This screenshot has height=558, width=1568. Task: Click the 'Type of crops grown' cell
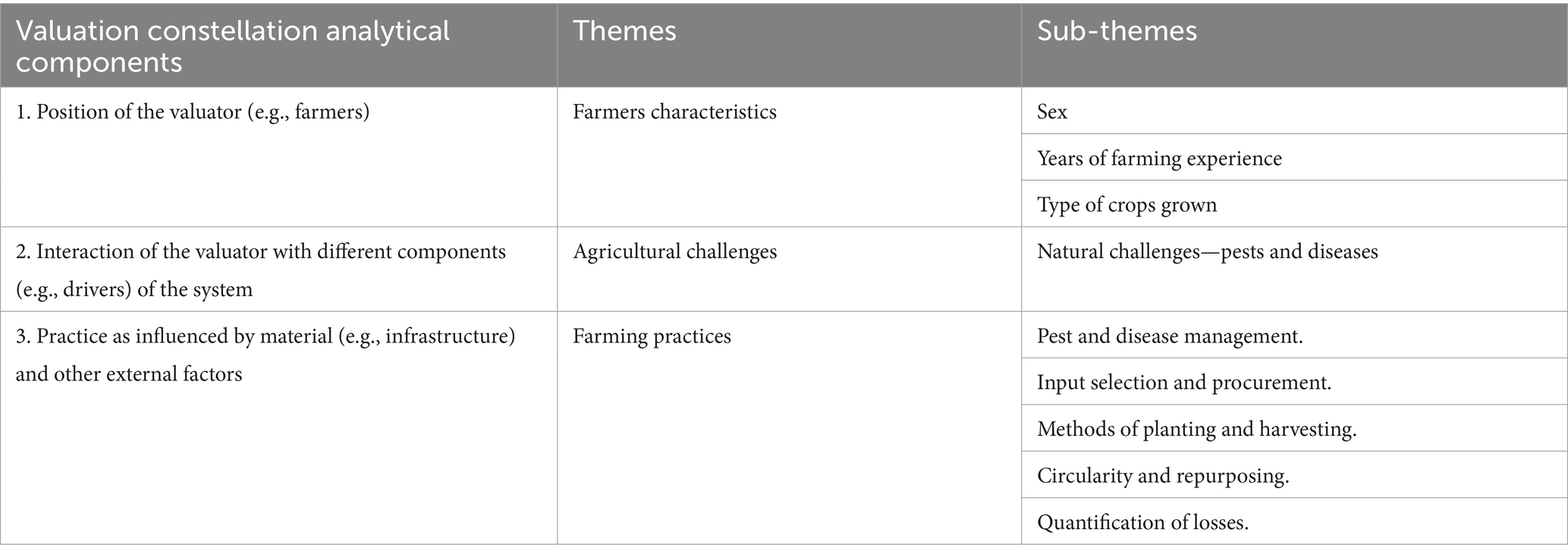(x=1127, y=205)
